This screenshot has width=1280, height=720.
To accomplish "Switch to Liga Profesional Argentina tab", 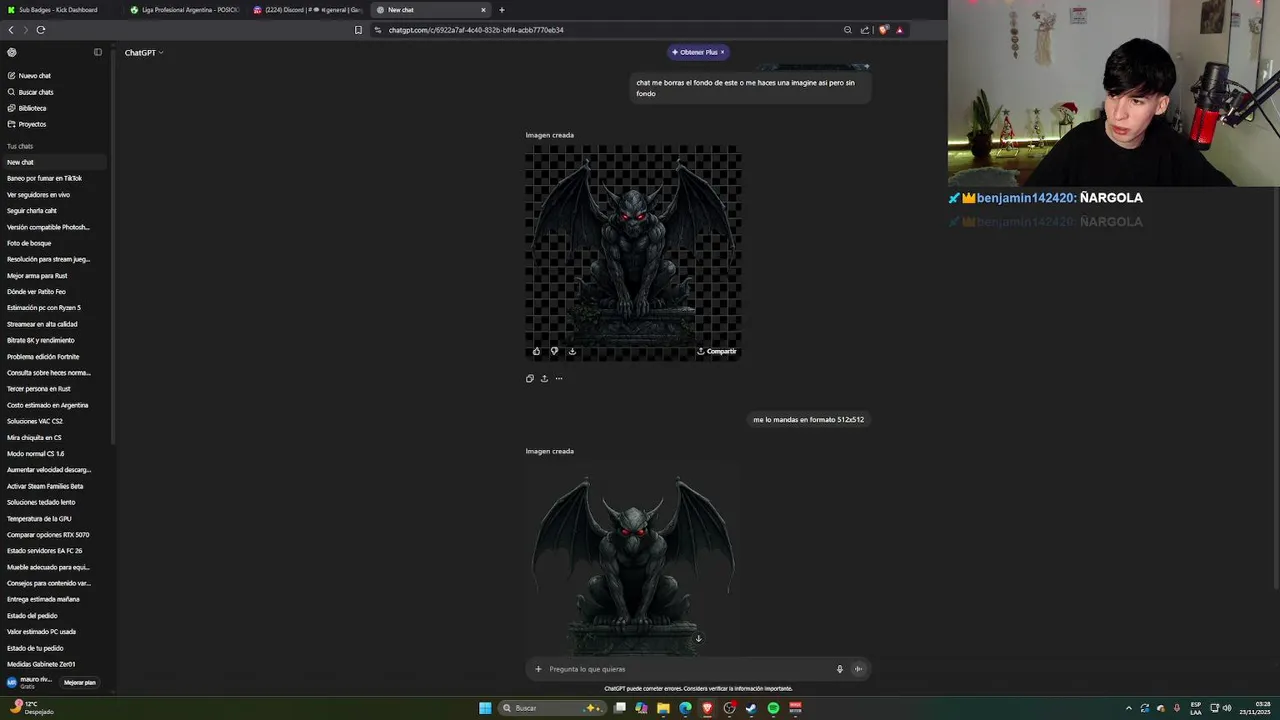I will tap(184, 10).
